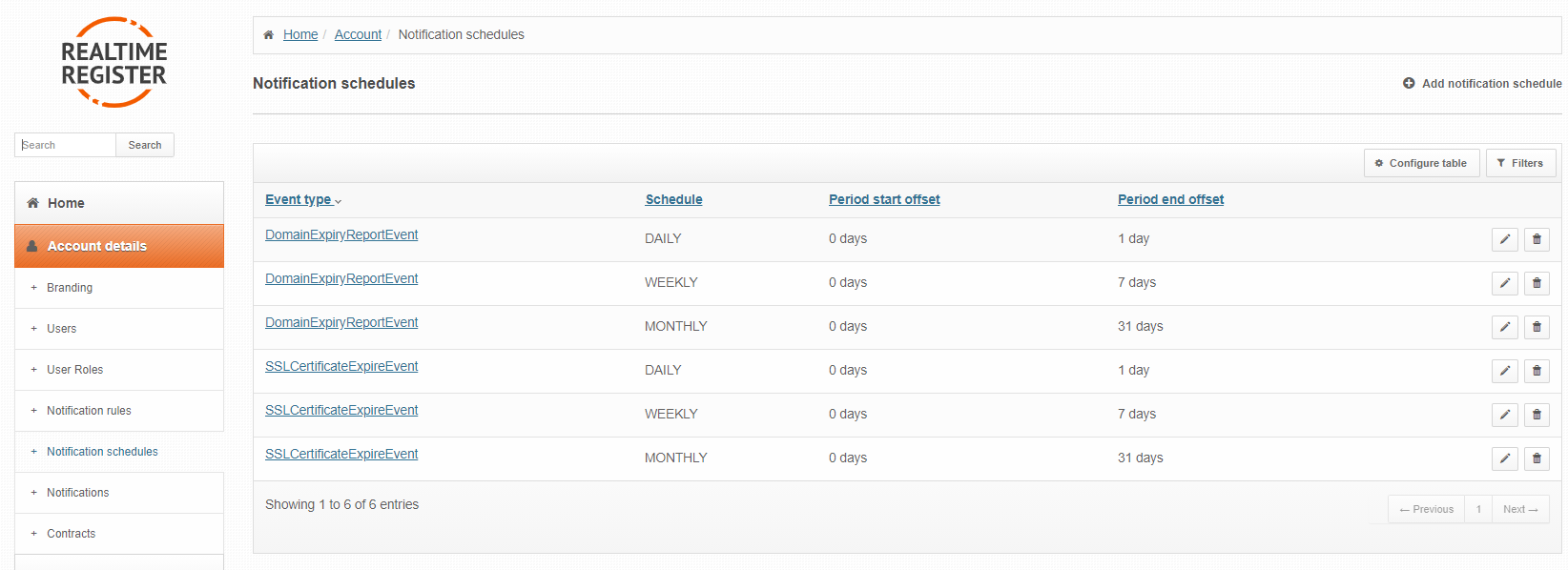Click the funnel icon on the Filters button
The height and width of the screenshot is (570, 1568).
pyautogui.click(x=1503, y=163)
